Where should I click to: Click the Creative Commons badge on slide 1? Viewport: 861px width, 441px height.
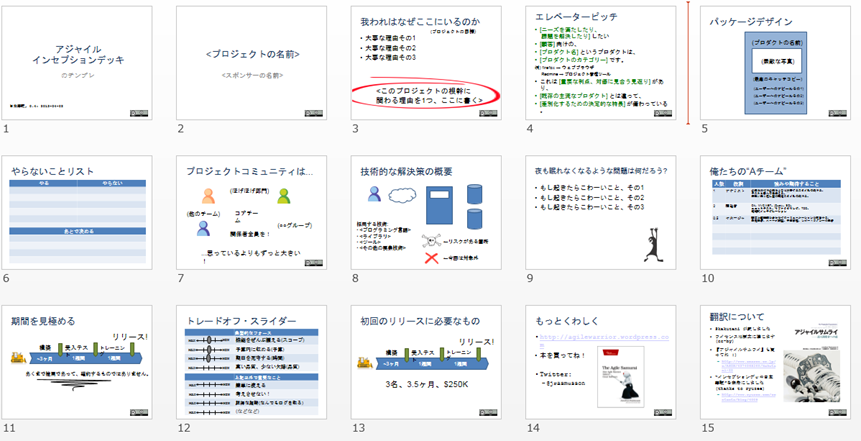(x=139, y=113)
